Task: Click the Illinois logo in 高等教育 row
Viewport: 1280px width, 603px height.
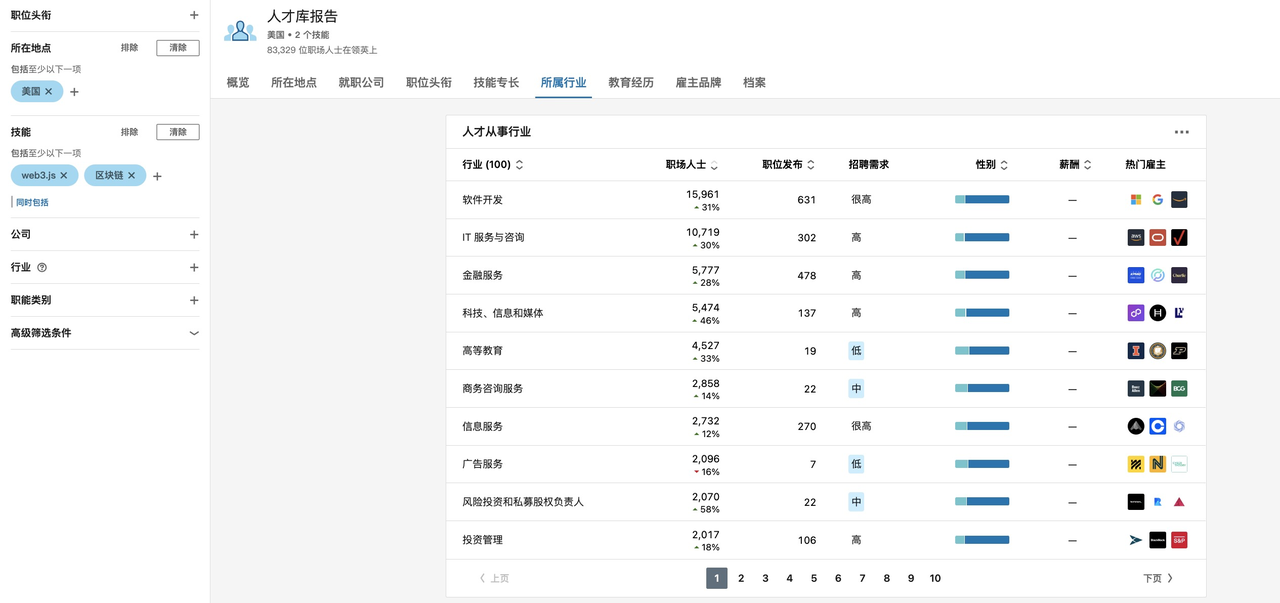Action: [1135, 351]
